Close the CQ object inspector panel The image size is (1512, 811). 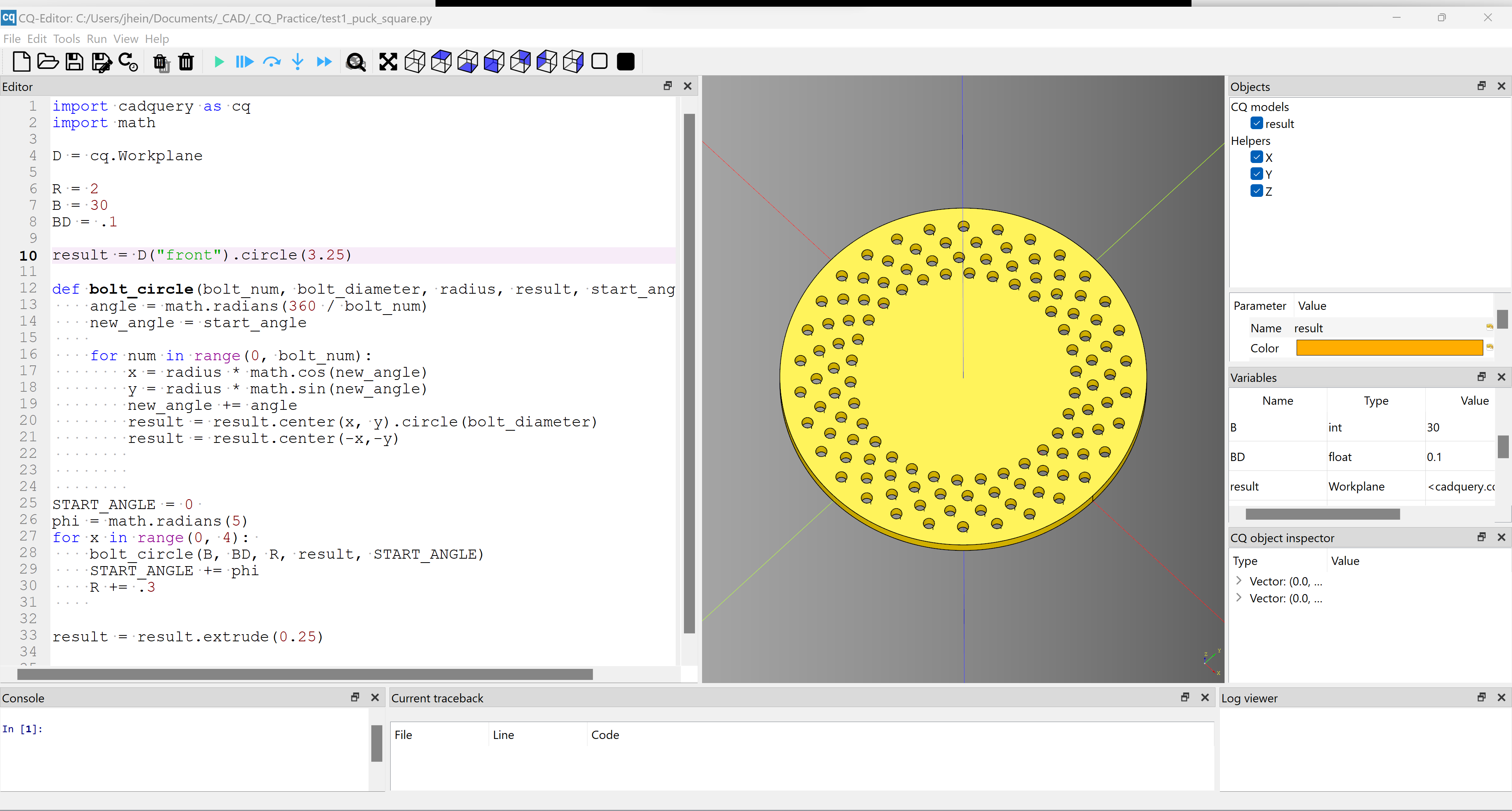[x=1501, y=537]
